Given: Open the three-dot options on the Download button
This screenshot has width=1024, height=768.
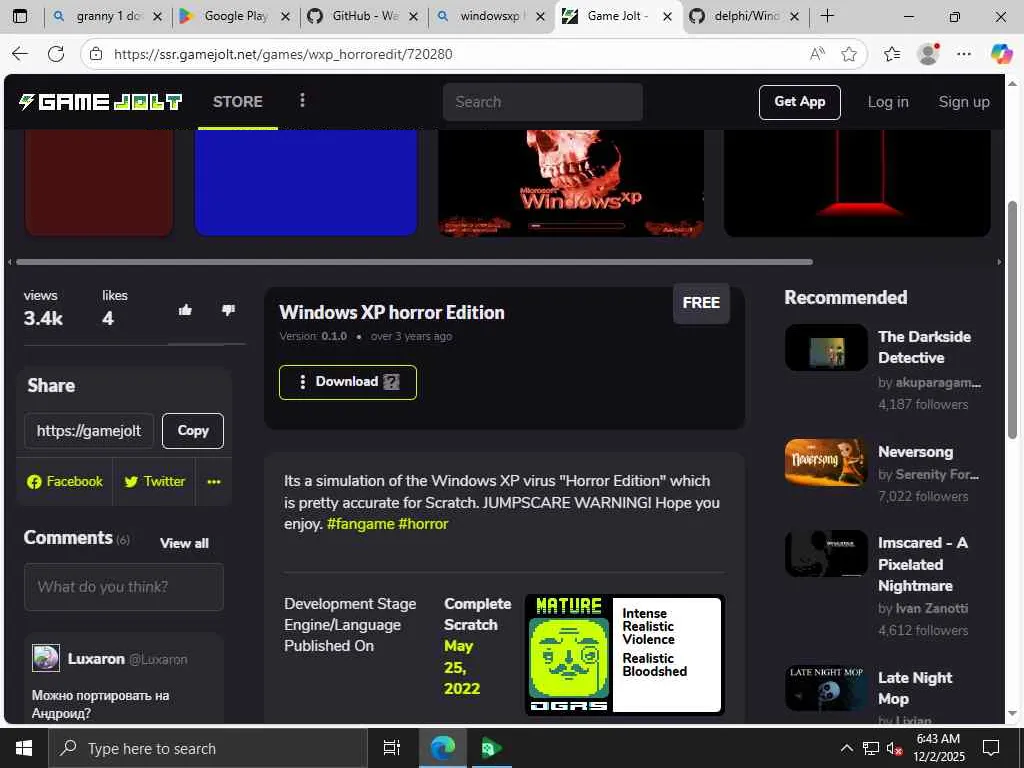Looking at the screenshot, I should 302,382.
